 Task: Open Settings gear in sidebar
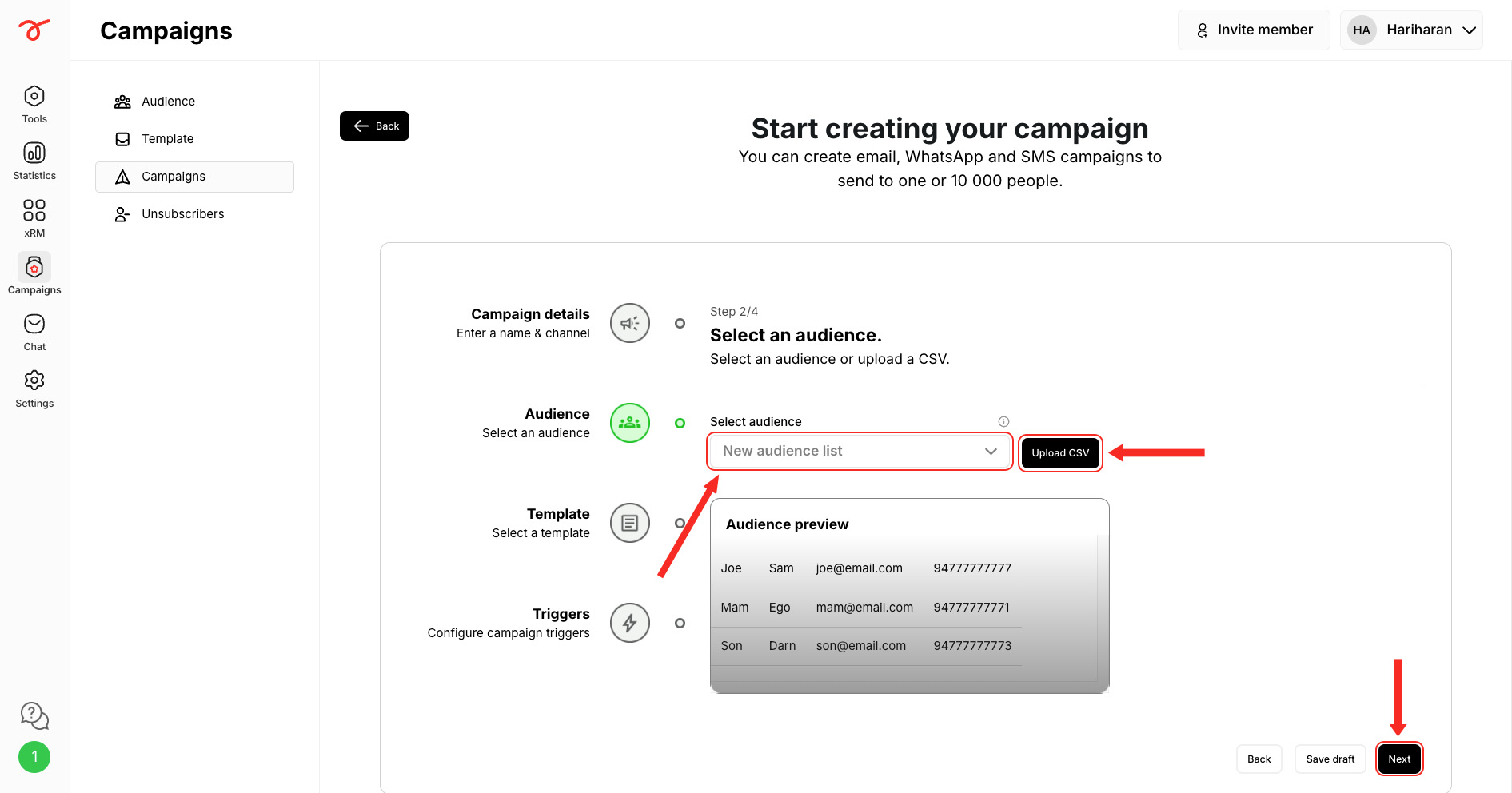[x=34, y=389]
